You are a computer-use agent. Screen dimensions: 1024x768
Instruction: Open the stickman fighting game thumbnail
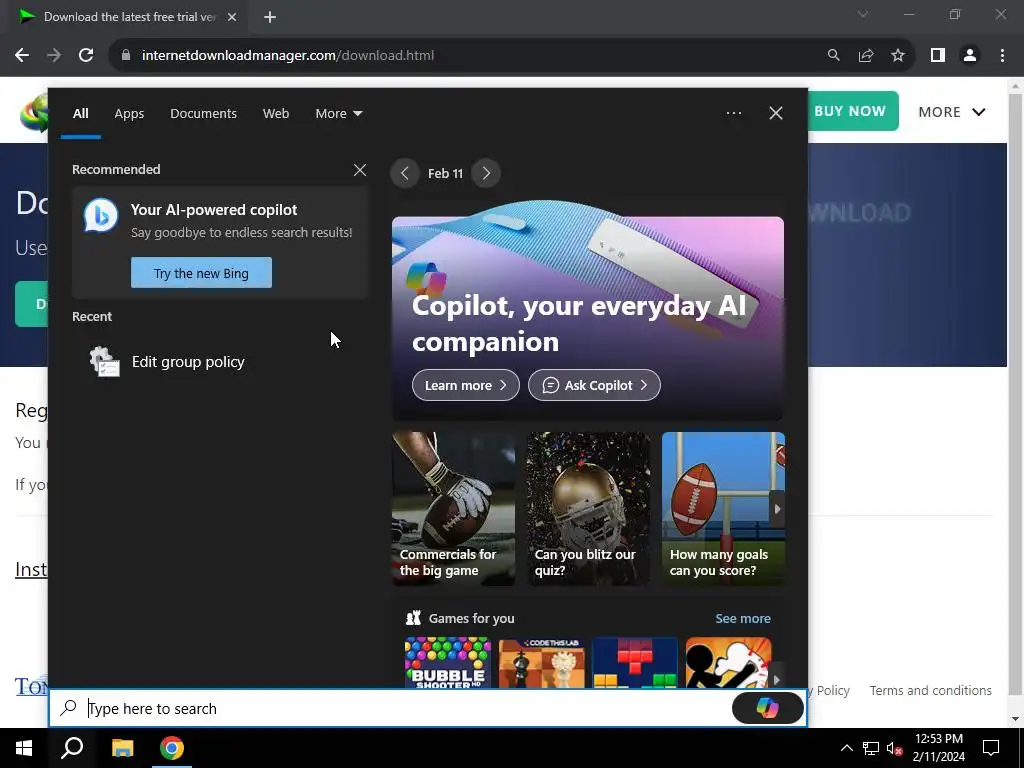[x=729, y=662]
